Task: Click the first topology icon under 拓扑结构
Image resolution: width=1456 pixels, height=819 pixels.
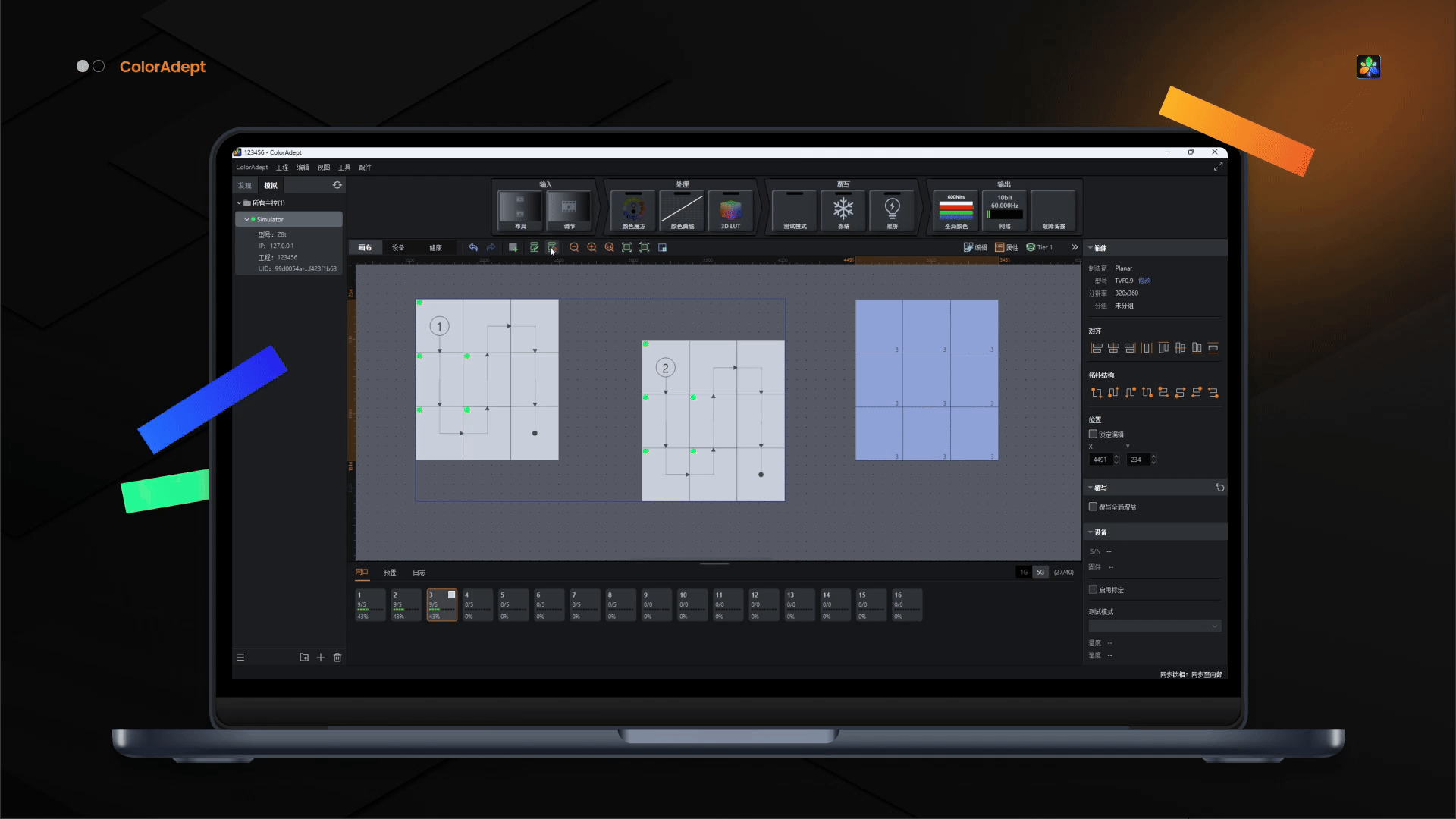Action: coord(1097,393)
